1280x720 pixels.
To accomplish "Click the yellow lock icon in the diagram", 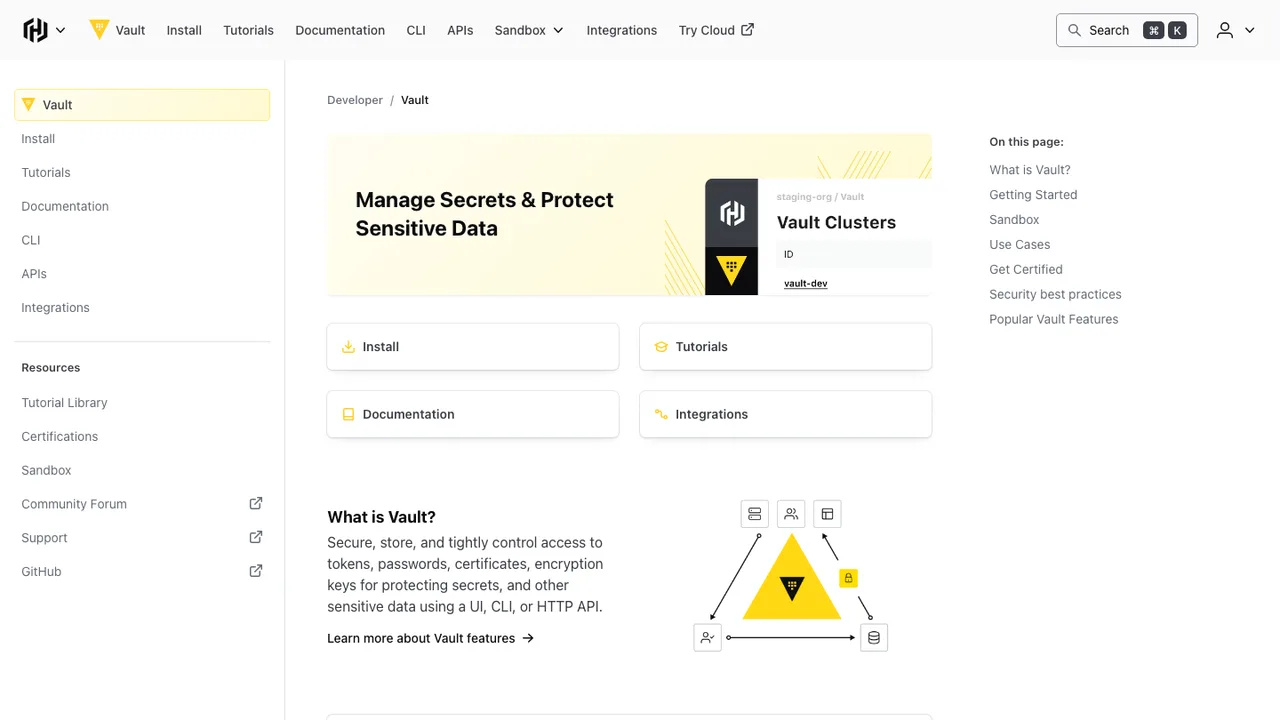I will [x=848, y=578].
